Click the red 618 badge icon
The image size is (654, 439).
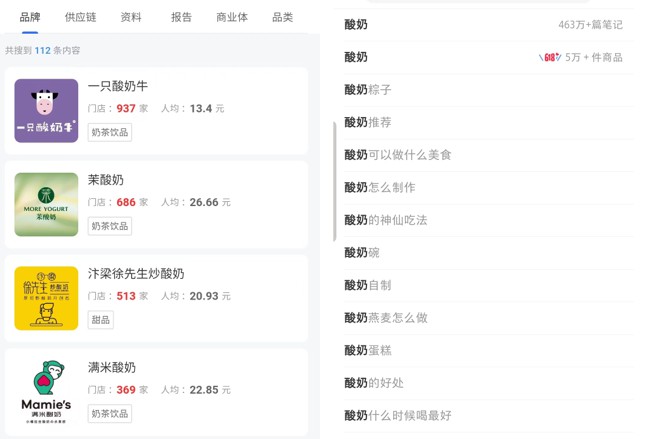click(550, 57)
